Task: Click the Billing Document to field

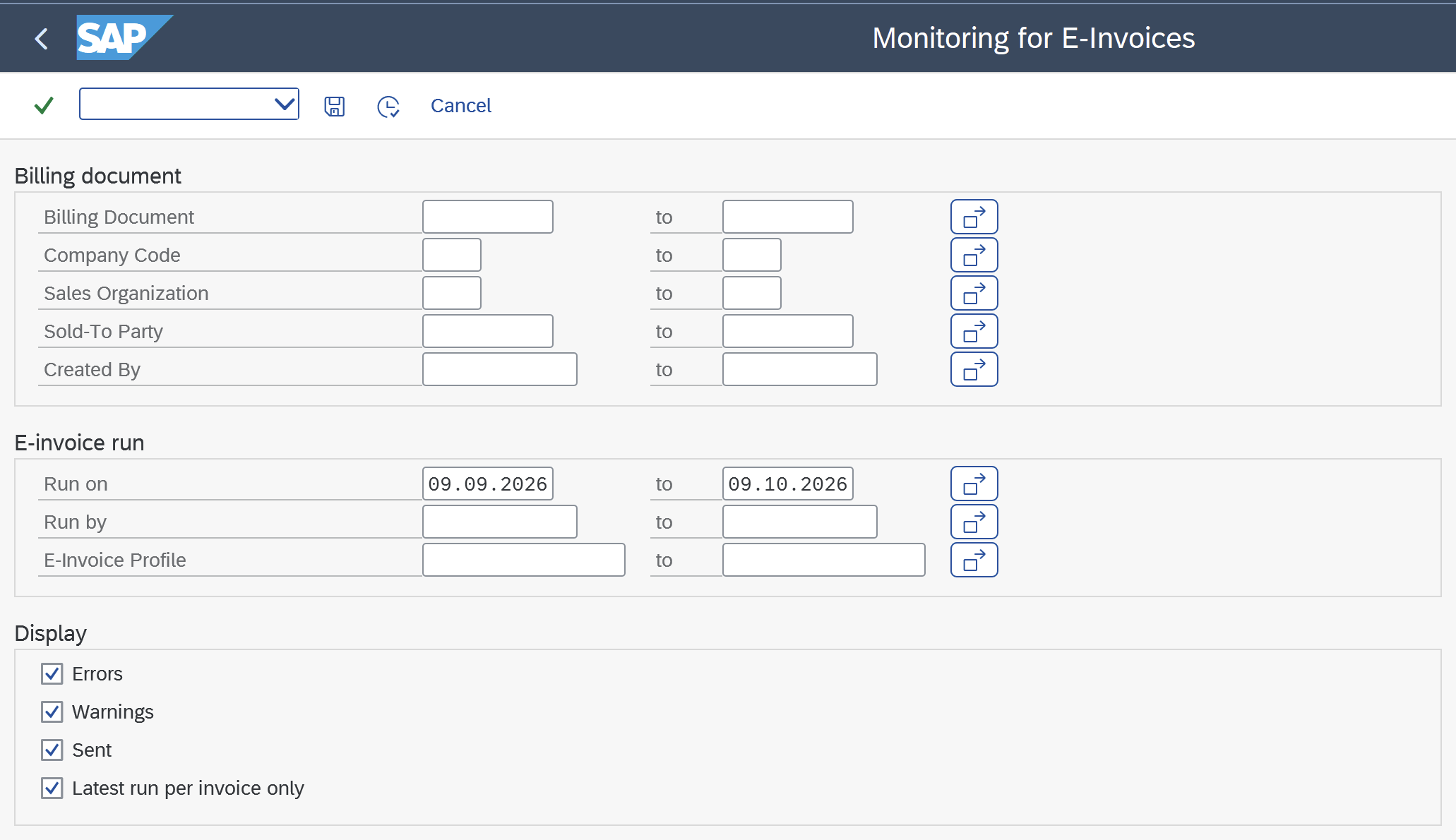Action: pos(788,217)
